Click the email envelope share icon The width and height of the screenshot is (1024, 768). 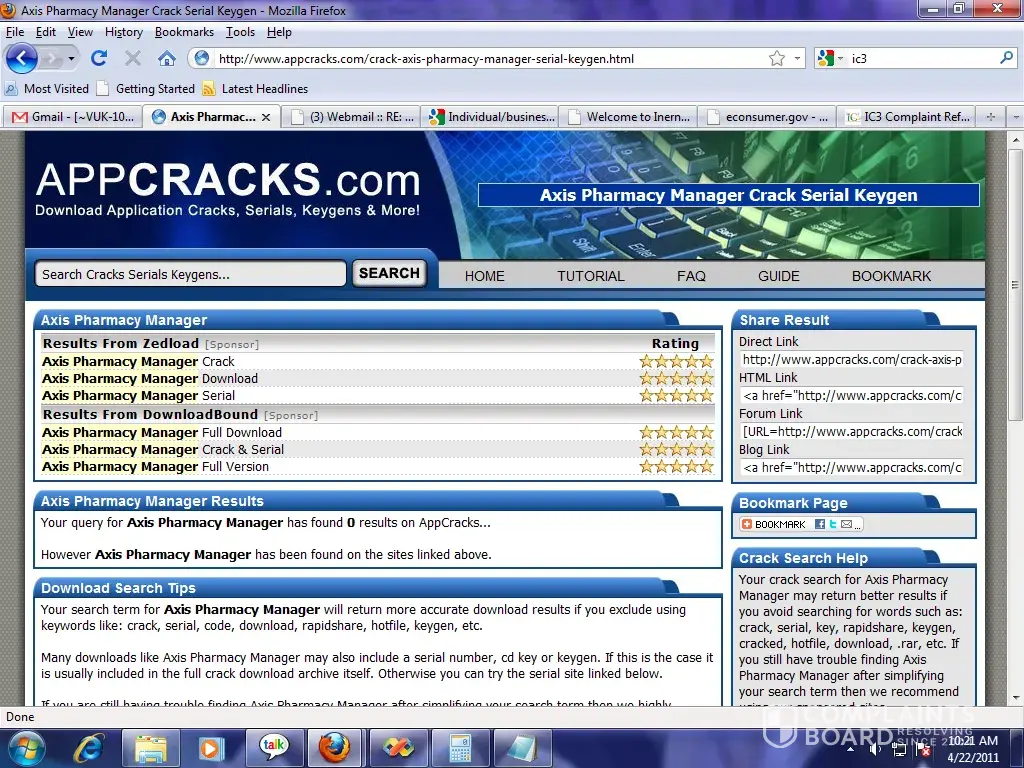846,524
